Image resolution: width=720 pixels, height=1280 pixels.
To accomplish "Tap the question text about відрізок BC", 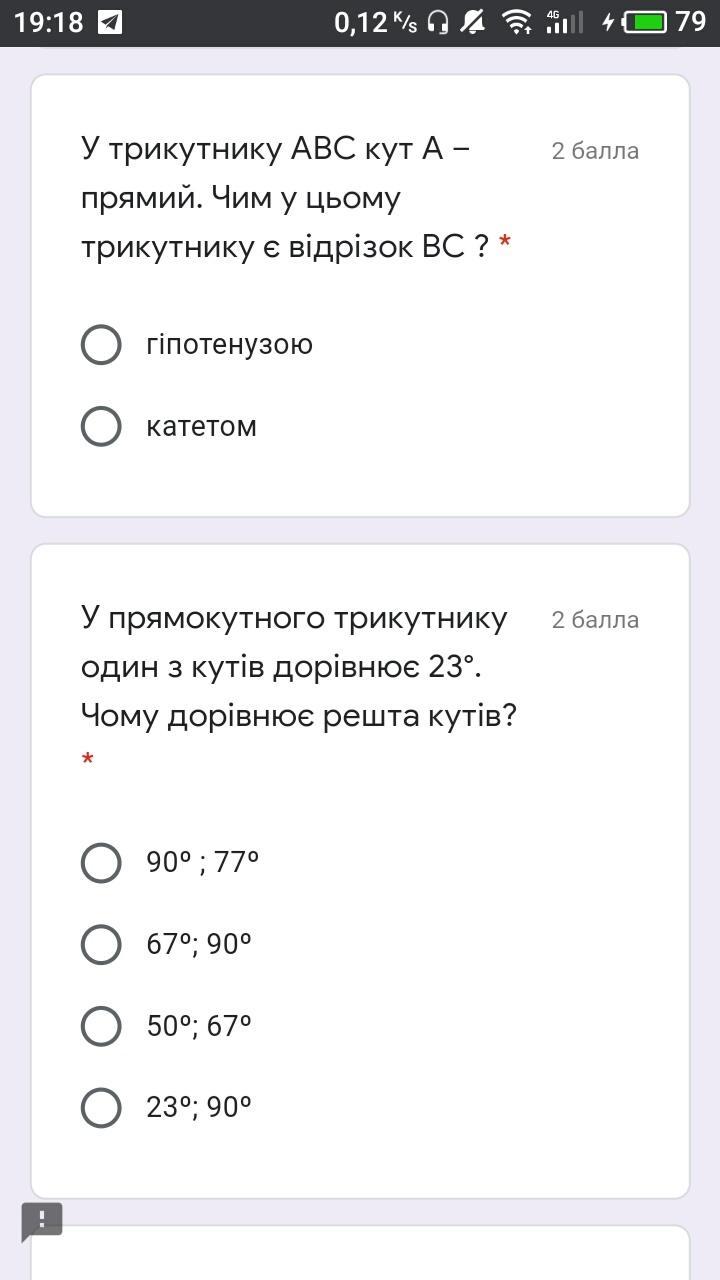I will pyautogui.click(x=285, y=198).
